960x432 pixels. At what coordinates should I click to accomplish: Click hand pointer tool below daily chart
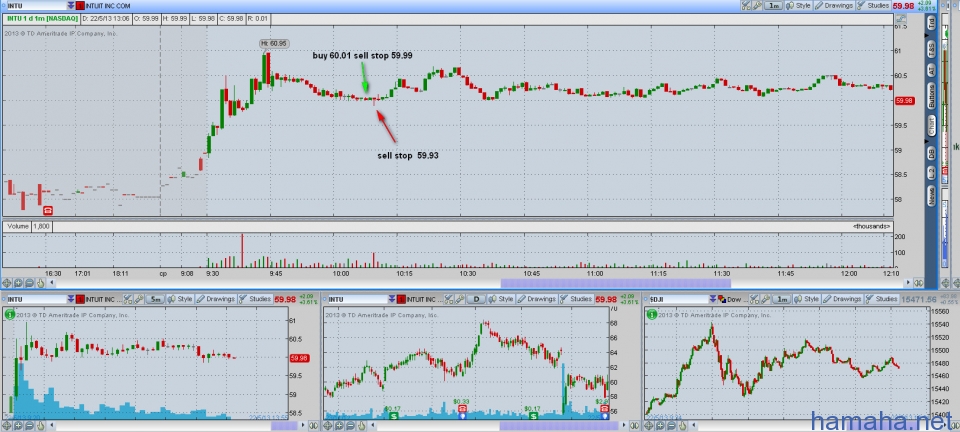point(361,425)
